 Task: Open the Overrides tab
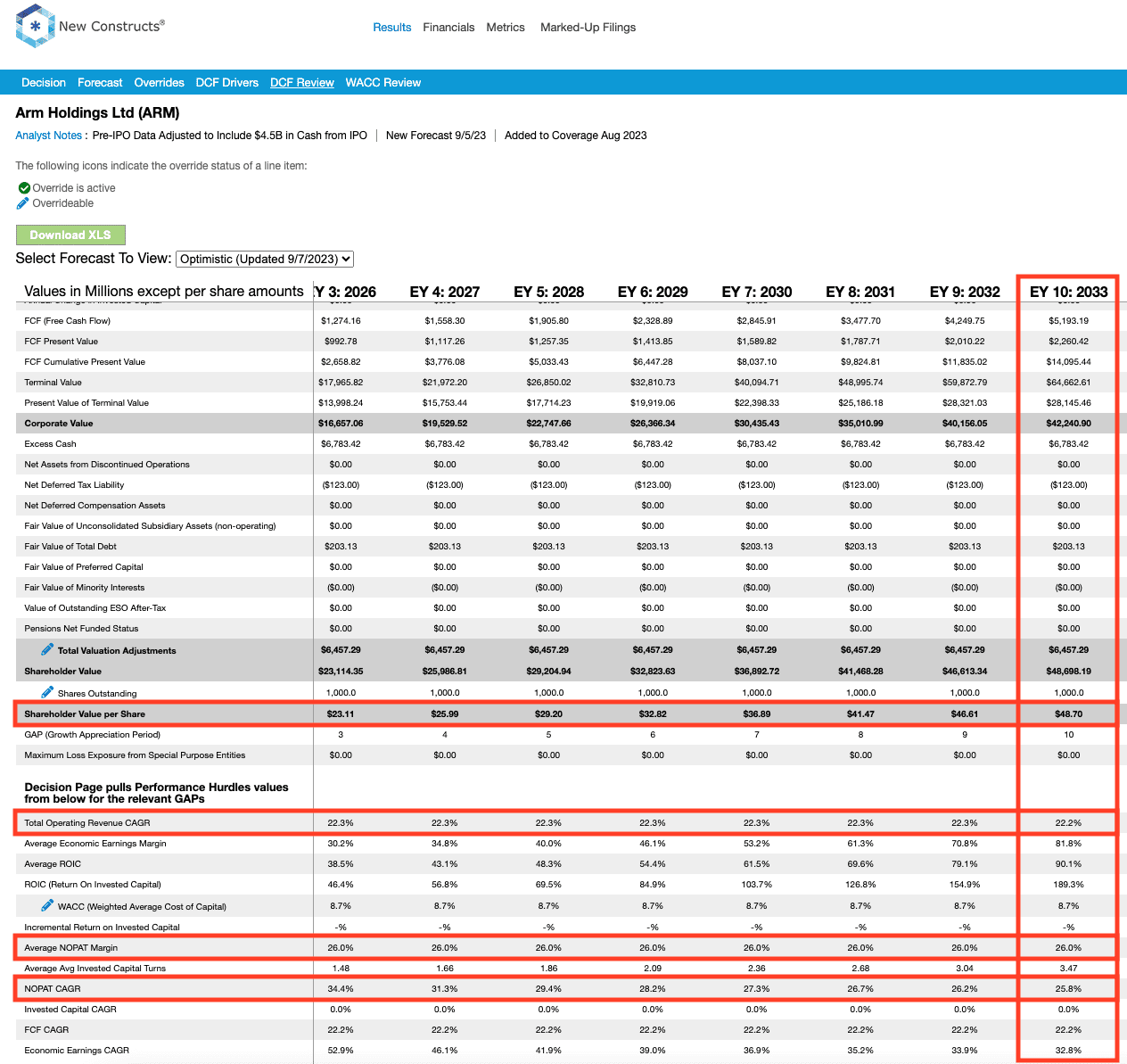(160, 83)
